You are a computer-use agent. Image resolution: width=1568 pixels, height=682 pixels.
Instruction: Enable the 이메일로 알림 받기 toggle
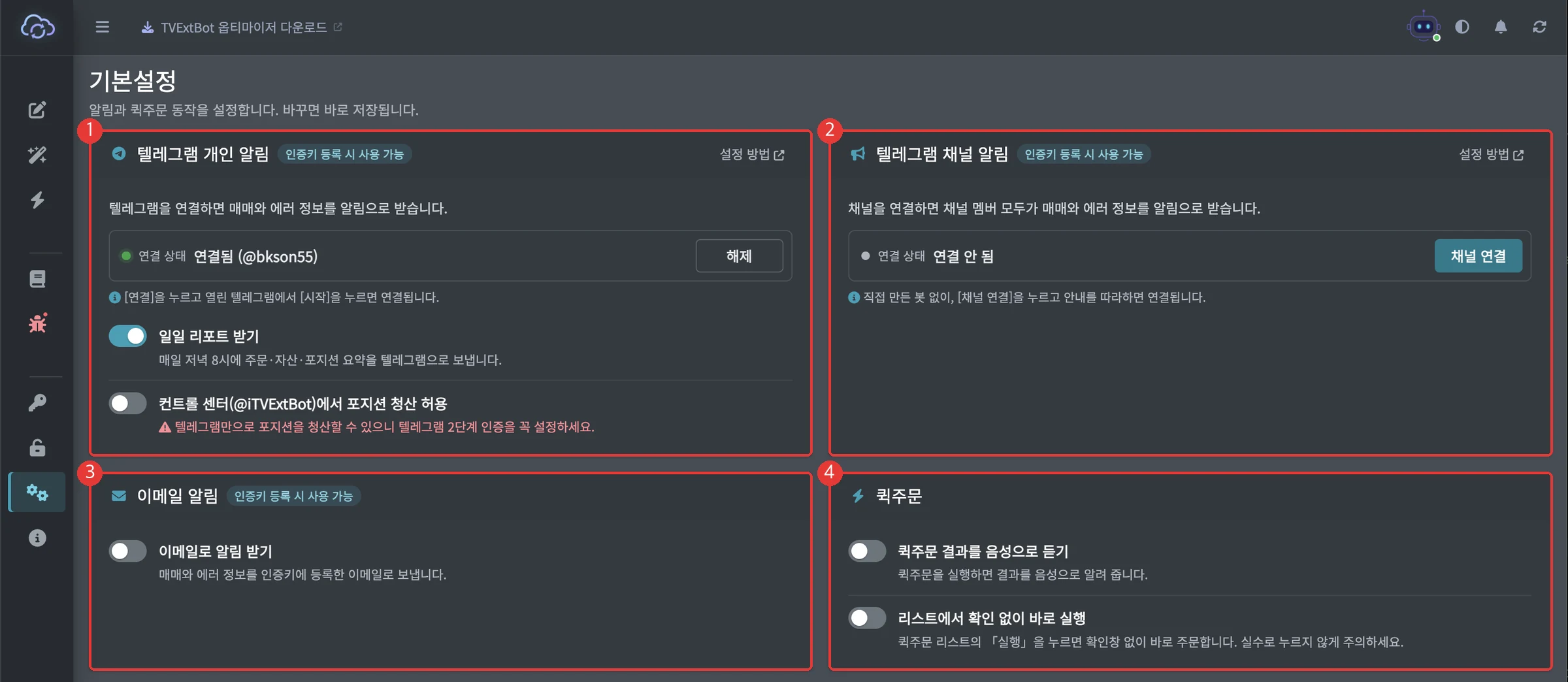point(127,551)
